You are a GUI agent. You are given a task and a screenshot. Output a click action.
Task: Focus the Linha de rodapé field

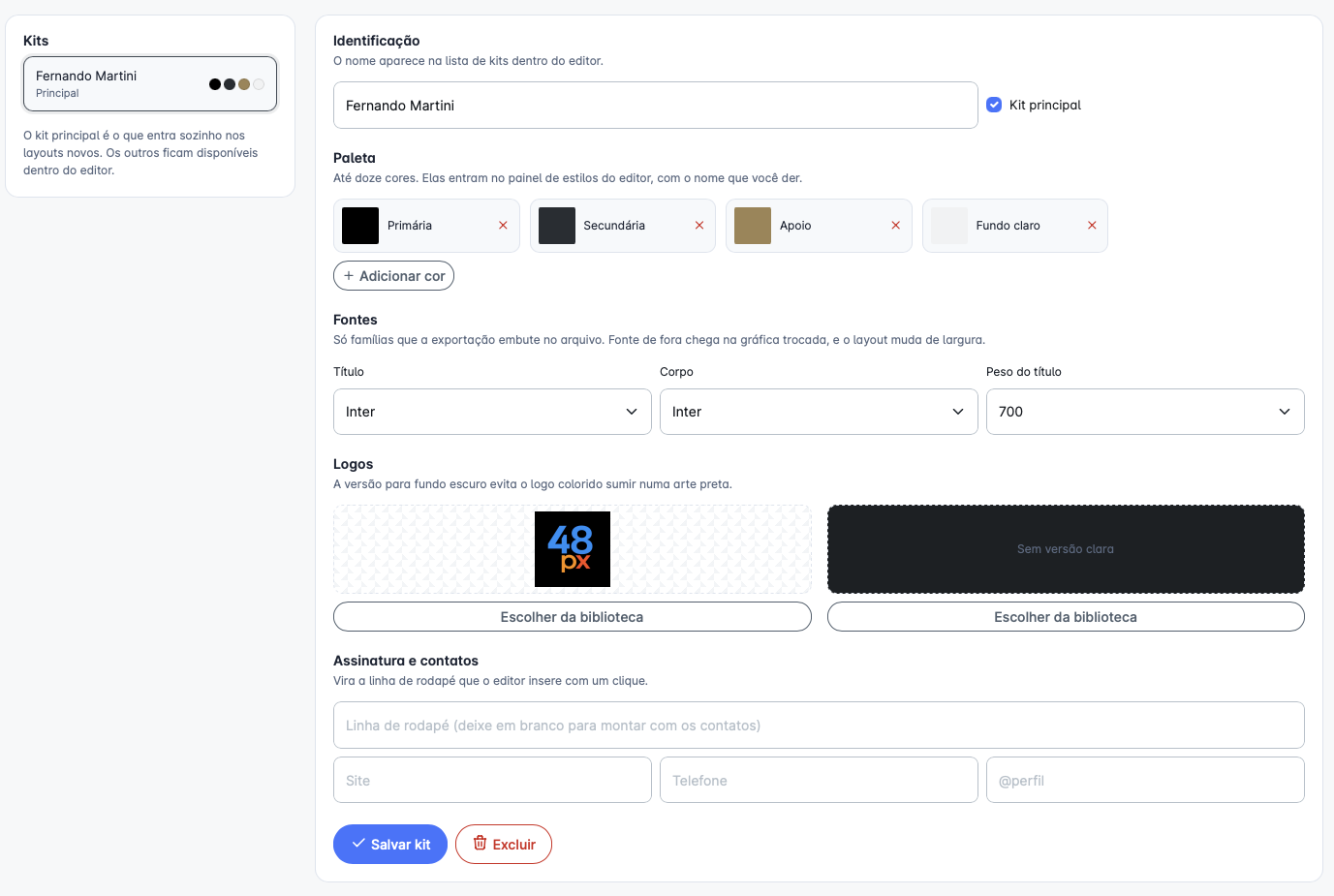(x=819, y=726)
